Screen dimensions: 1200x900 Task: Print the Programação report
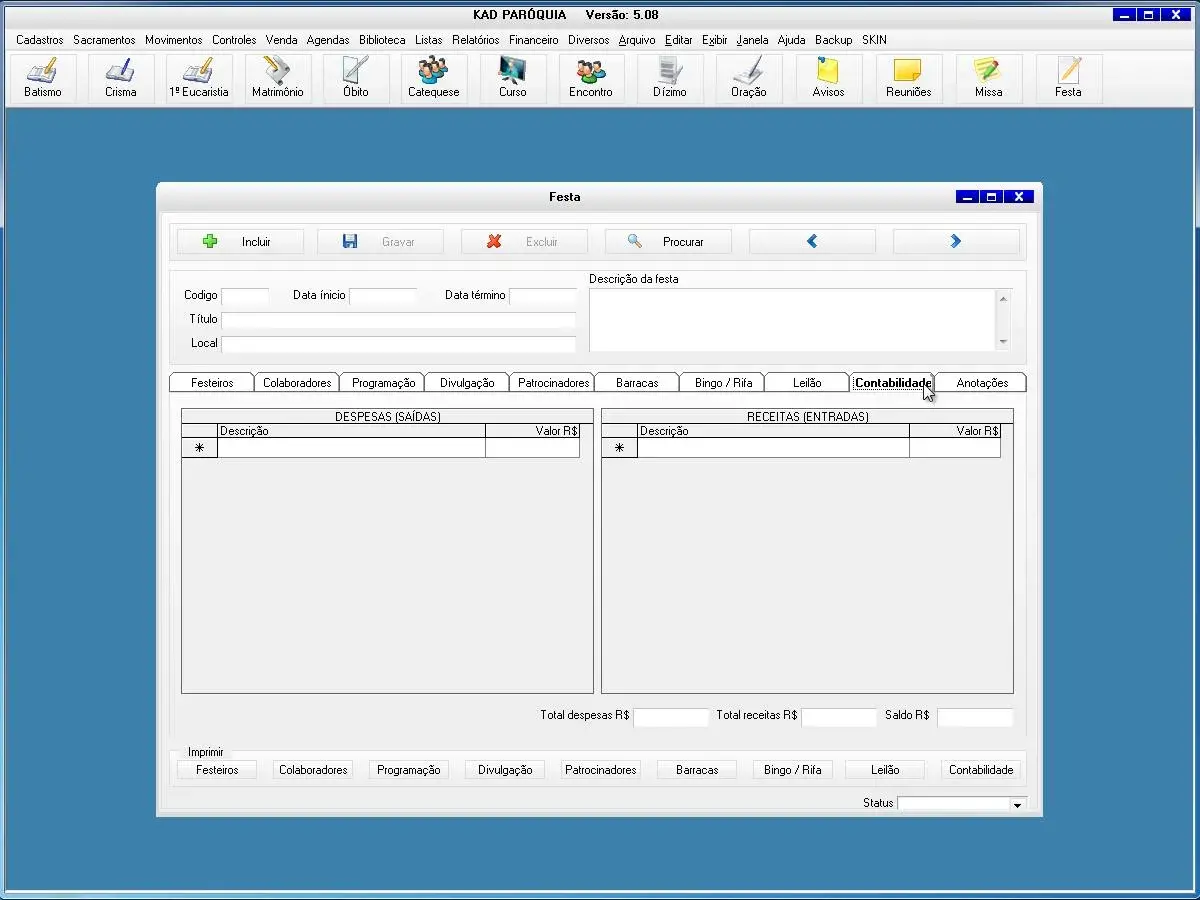pos(409,770)
